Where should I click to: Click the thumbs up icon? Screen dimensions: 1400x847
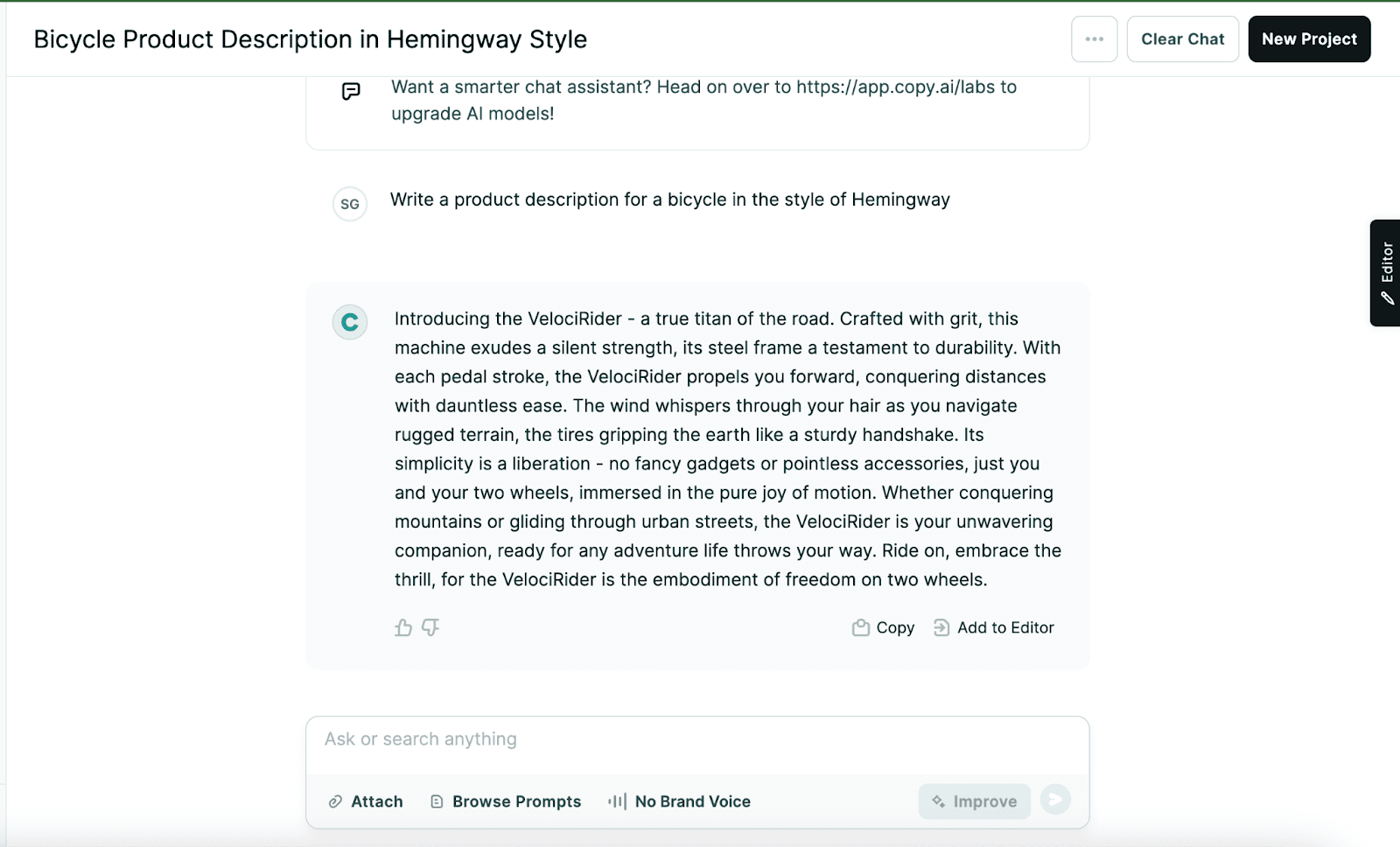[403, 627]
